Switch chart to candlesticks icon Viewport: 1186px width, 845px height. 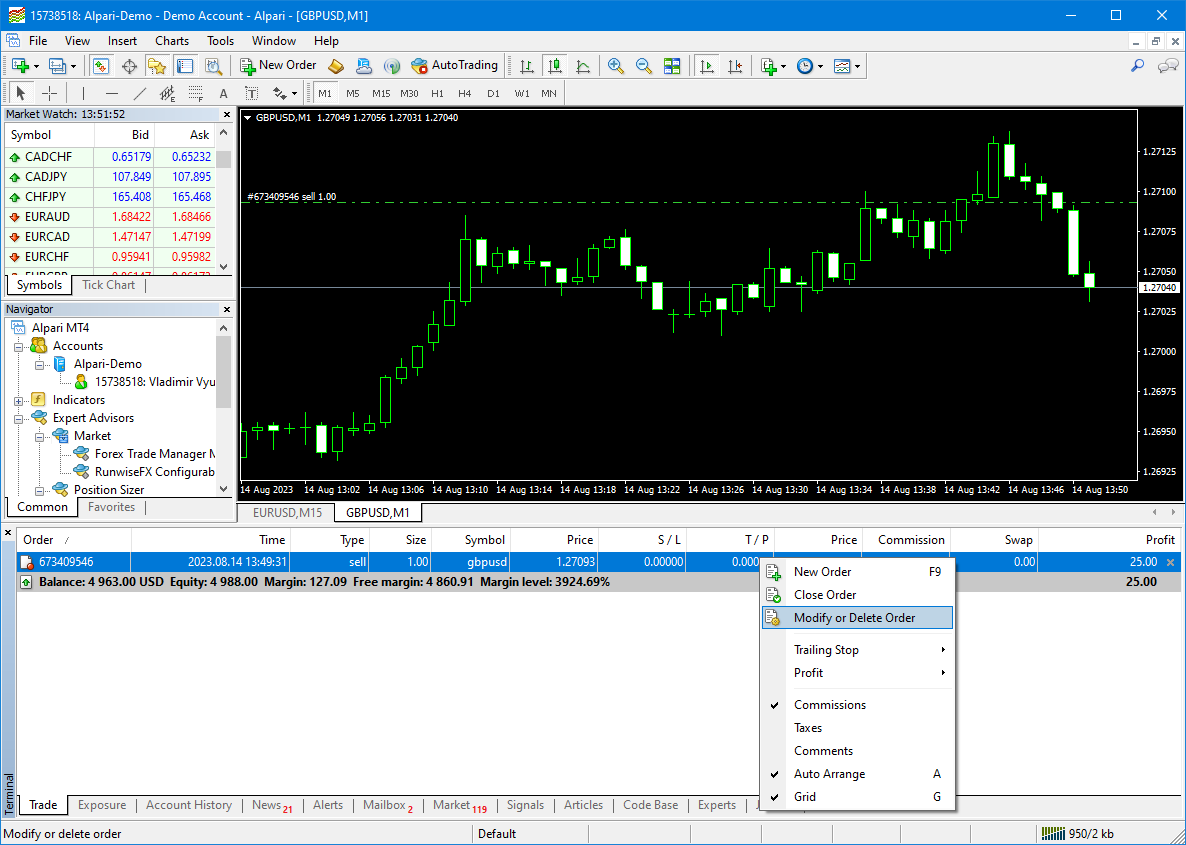555,66
